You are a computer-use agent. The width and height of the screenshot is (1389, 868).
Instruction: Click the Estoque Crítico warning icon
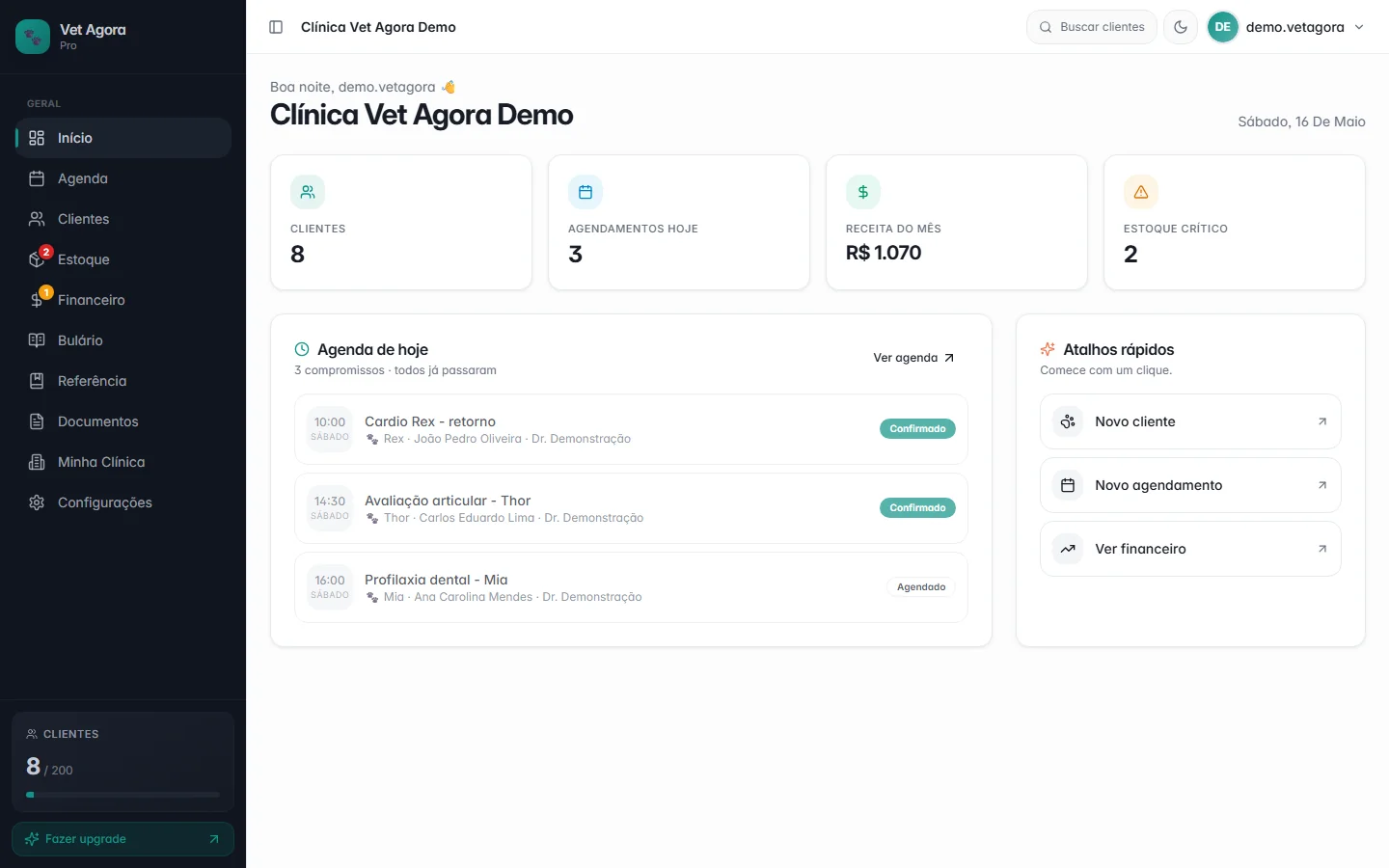tap(1141, 192)
